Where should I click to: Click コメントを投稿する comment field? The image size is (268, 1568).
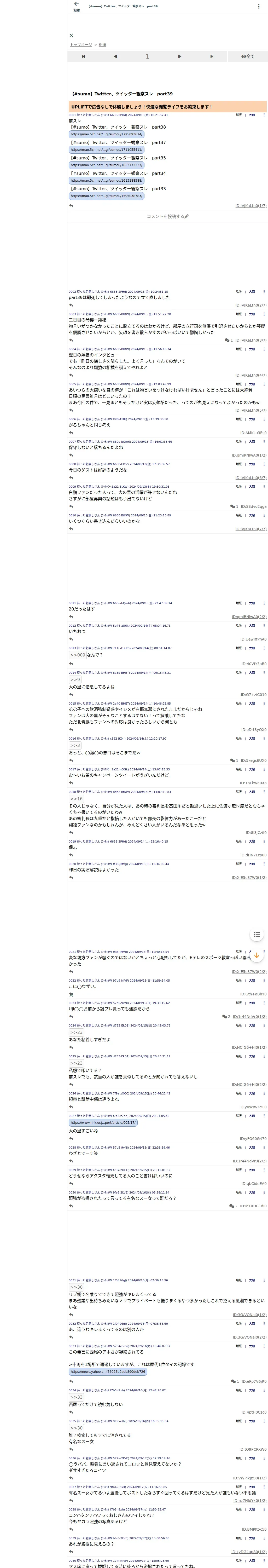point(167,217)
